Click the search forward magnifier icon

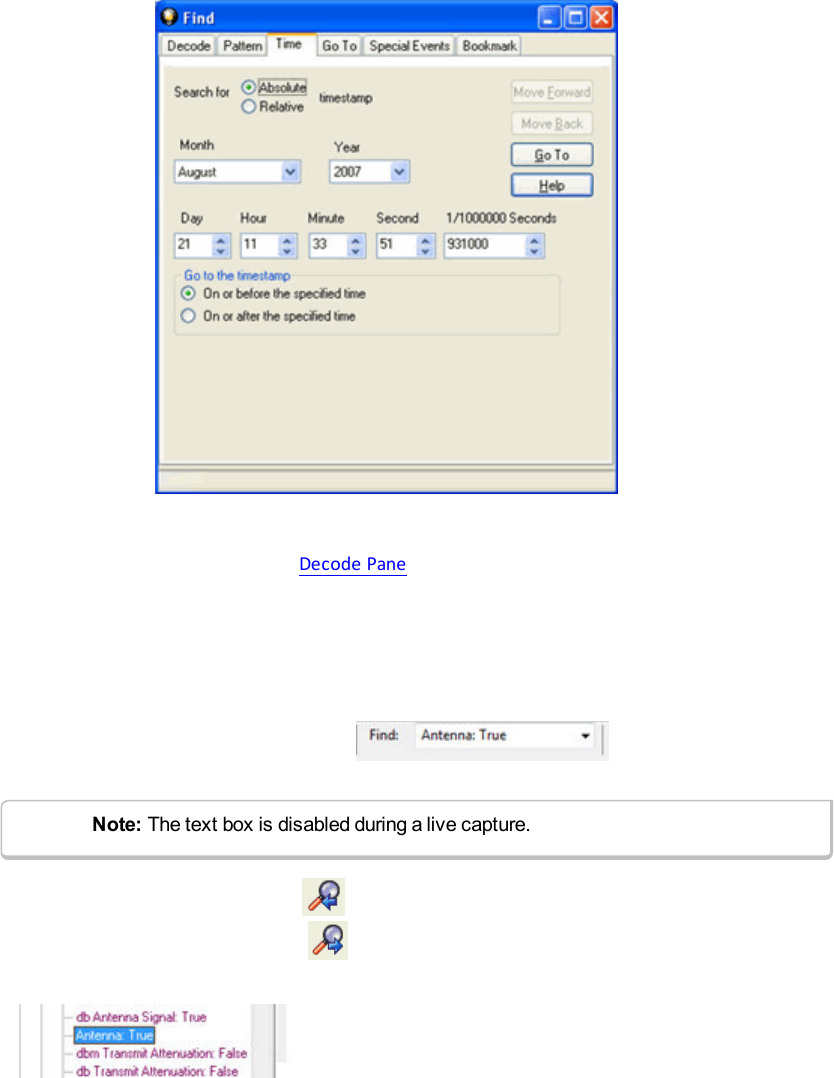tap(328, 942)
